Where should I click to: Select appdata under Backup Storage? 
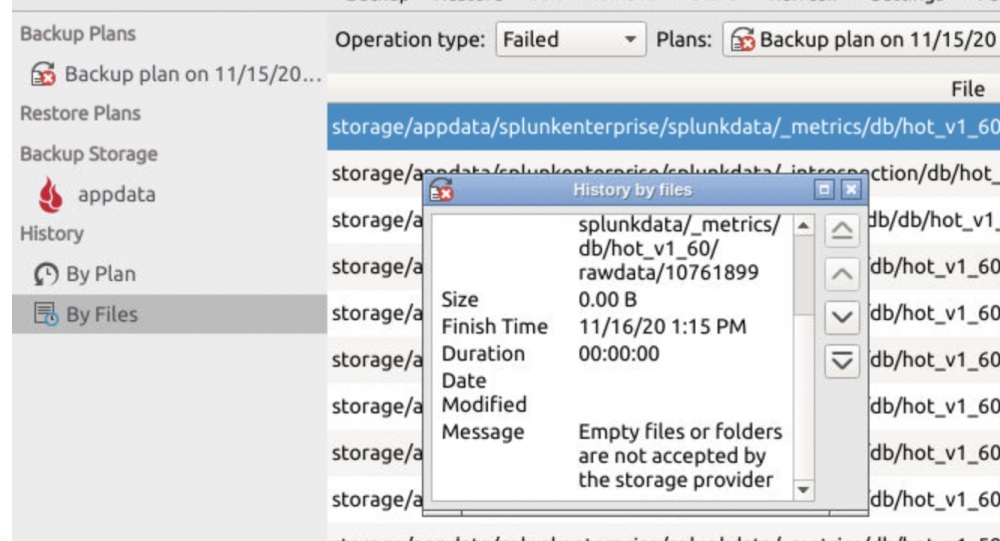tap(117, 195)
